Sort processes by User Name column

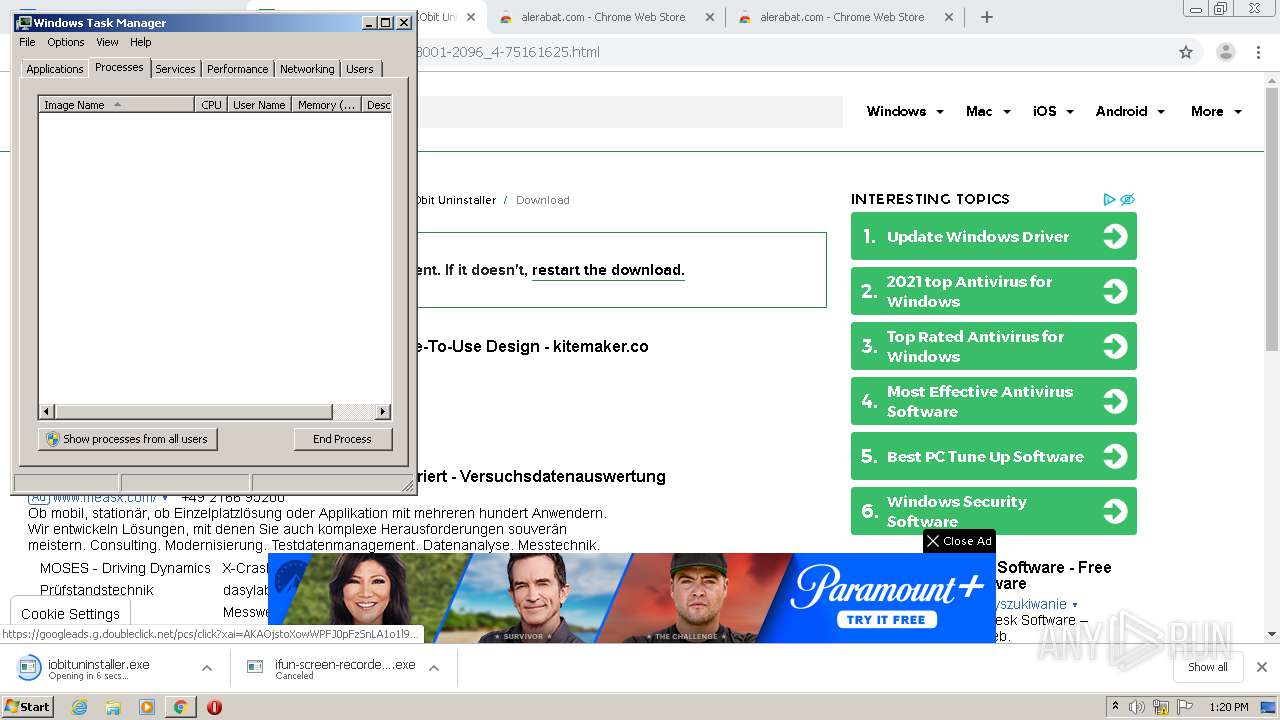pos(259,104)
